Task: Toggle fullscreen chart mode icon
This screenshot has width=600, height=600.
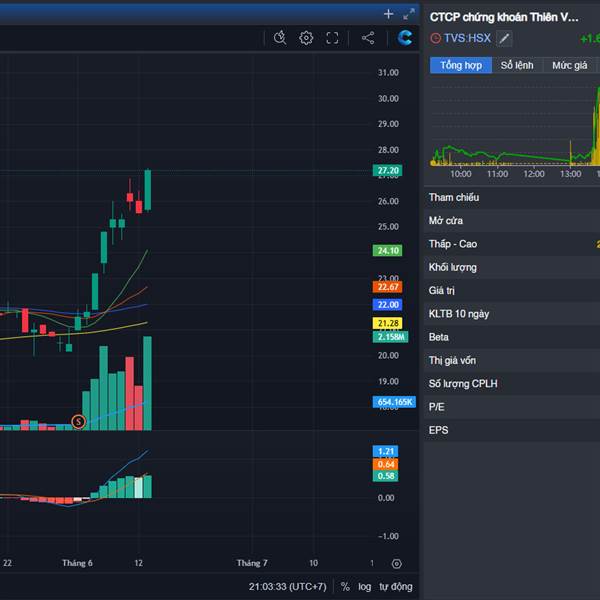Action: (332, 38)
